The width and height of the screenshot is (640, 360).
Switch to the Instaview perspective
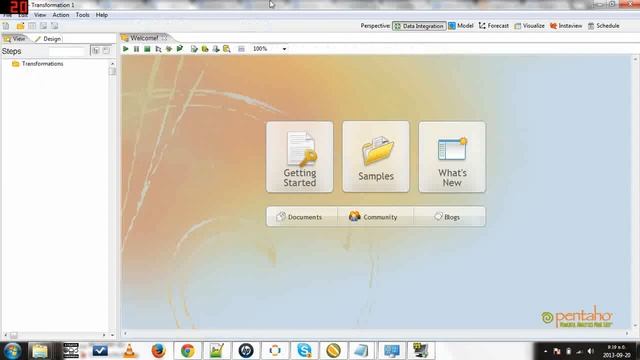(x=566, y=26)
